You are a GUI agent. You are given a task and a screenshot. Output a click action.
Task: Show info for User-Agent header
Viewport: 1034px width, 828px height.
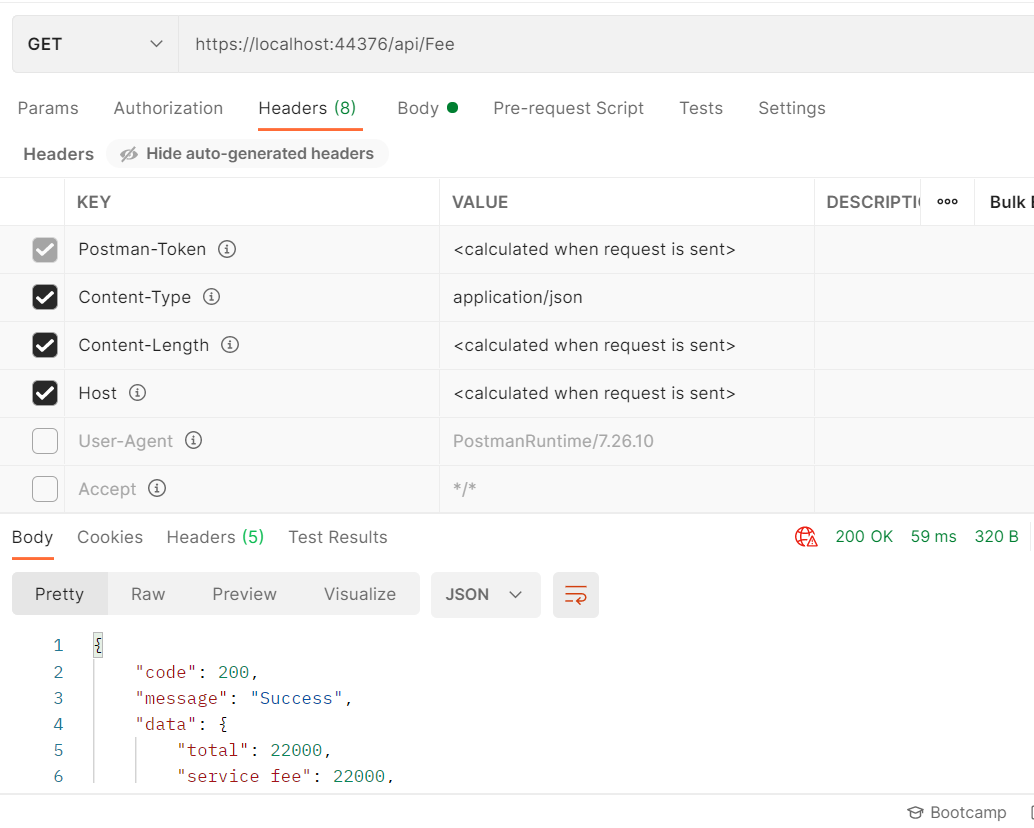[x=193, y=440]
